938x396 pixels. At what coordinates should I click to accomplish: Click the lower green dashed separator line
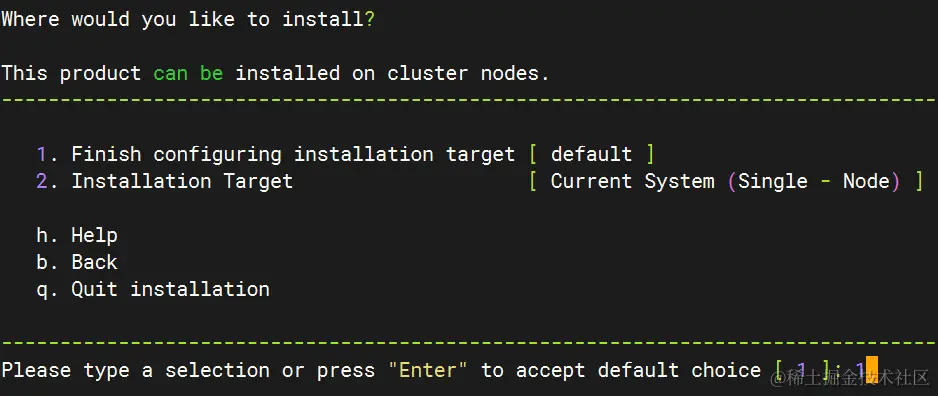[x=469, y=343]
